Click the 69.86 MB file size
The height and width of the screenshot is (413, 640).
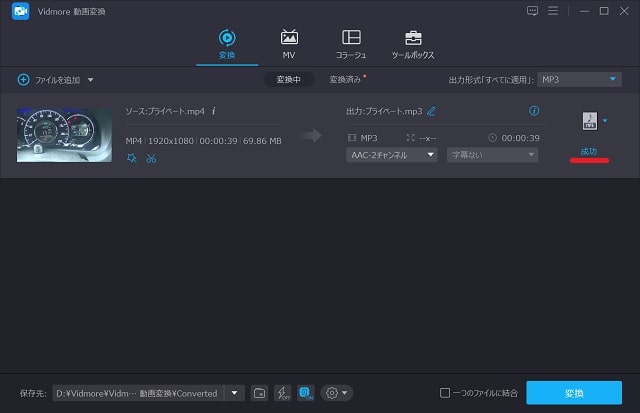coord(262,141)
